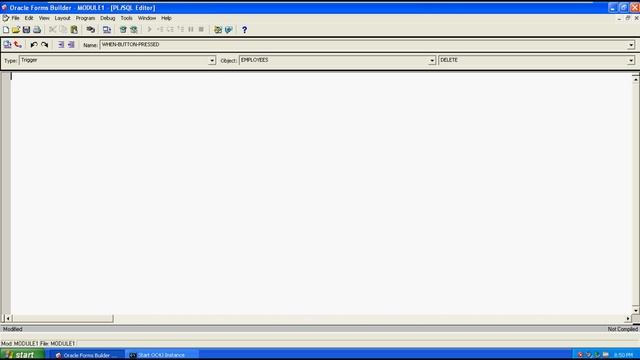Click the Mod: MODULE1 File: MODULE1 status text
The image size is (640, 360).
click(38, 344)
